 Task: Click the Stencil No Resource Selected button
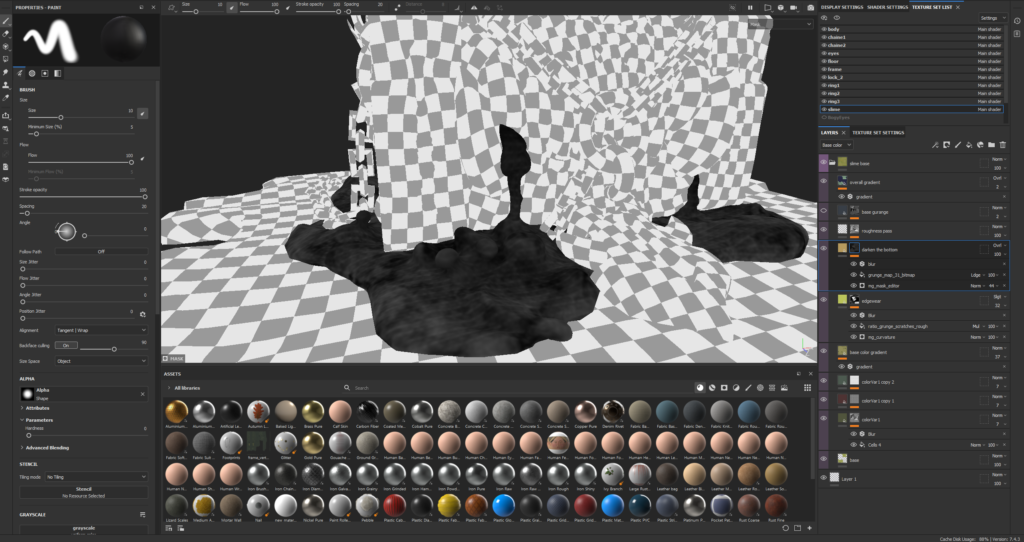[x=84, y=492]
